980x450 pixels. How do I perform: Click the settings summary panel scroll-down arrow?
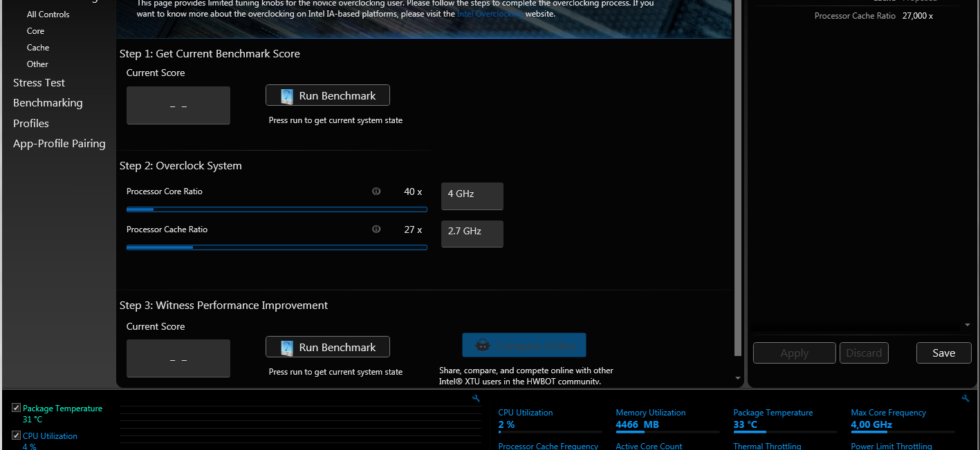point(968,325)
